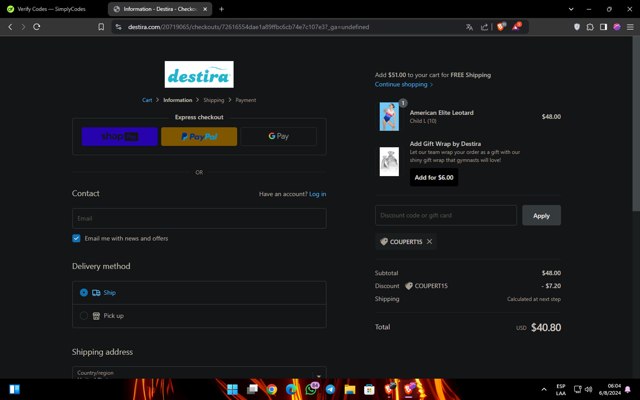Open Microsoft Store from the taskbar
The width and height of the screenshot is (640, 400).
(x=369, y=389)
